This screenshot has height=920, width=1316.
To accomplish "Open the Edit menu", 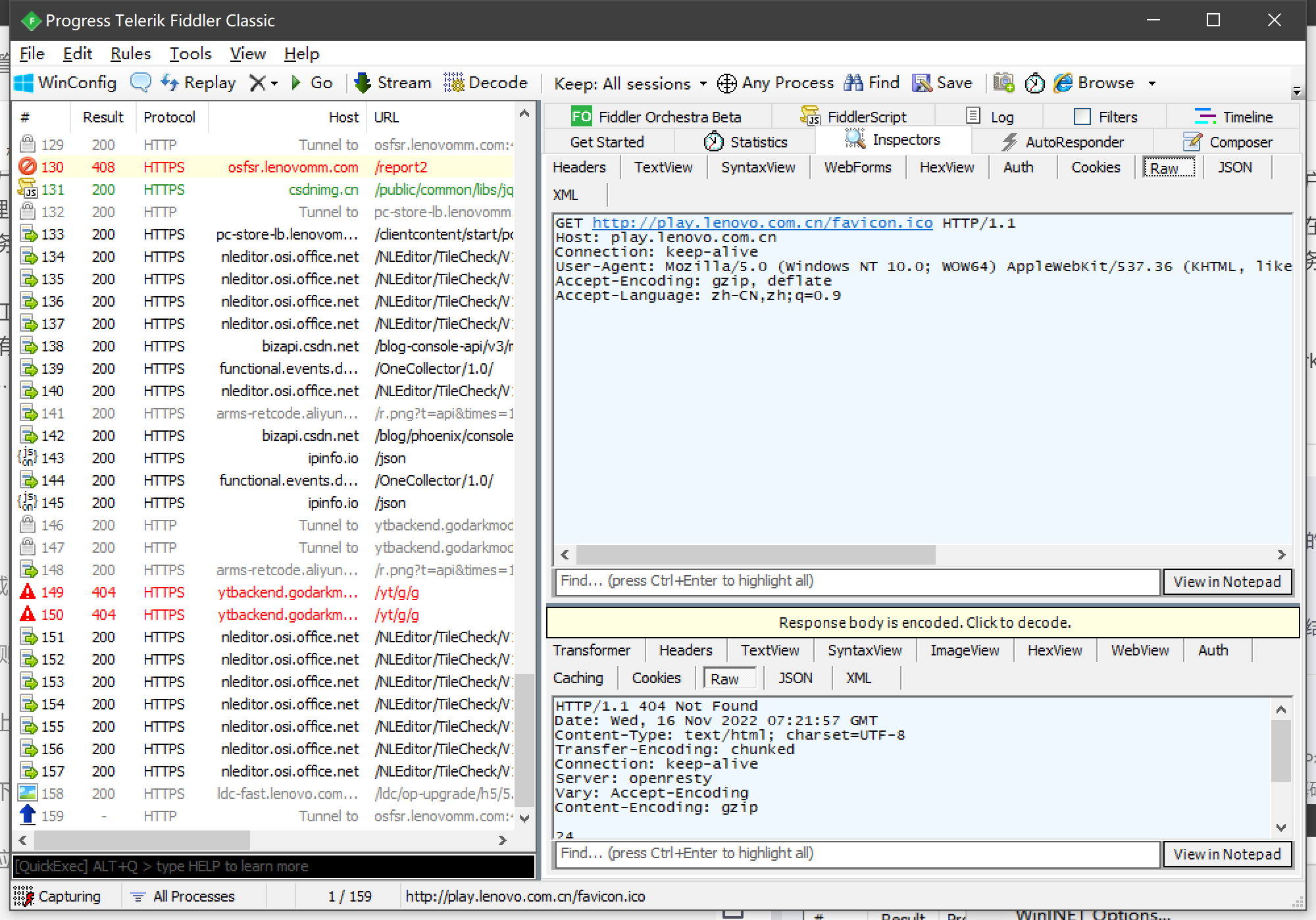I will 77,54.
